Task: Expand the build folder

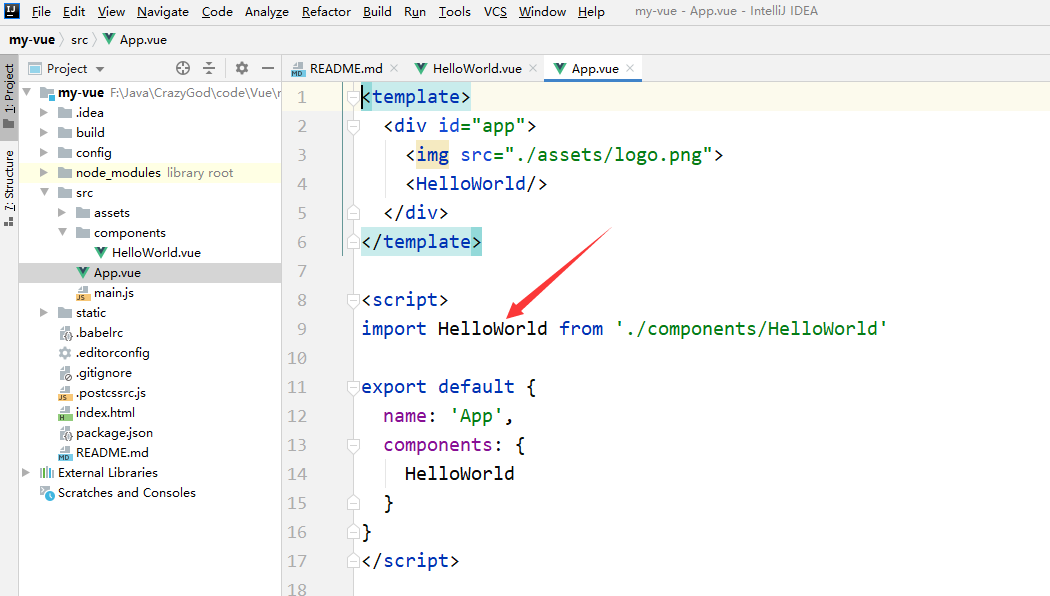Action: click(x=44, y=133)
